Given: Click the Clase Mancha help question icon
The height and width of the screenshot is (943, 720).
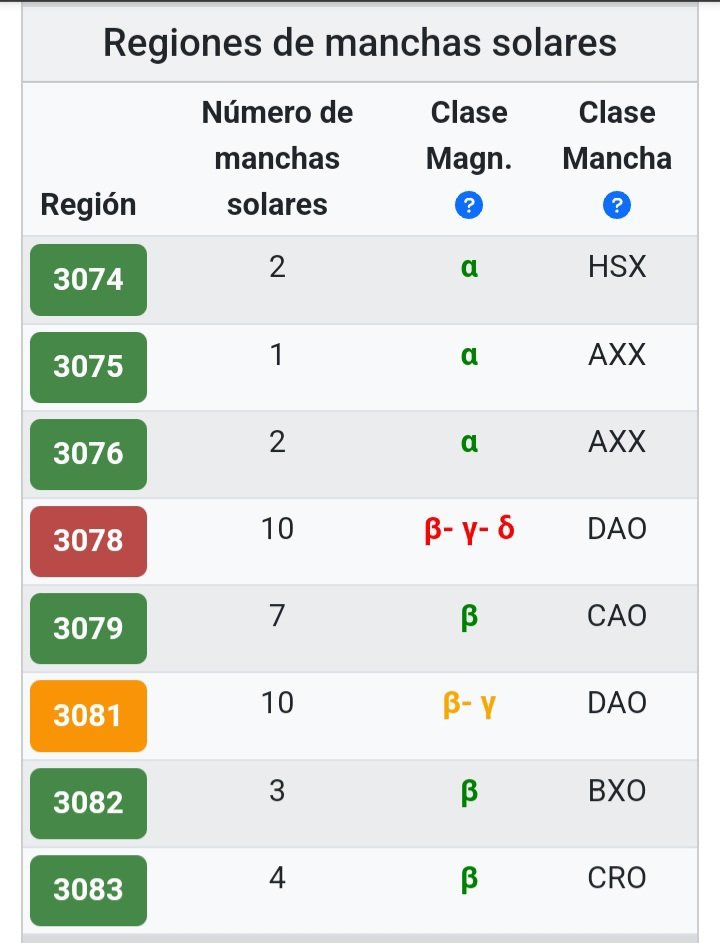Looking at the screenshot, I should [x=617, y=206].
